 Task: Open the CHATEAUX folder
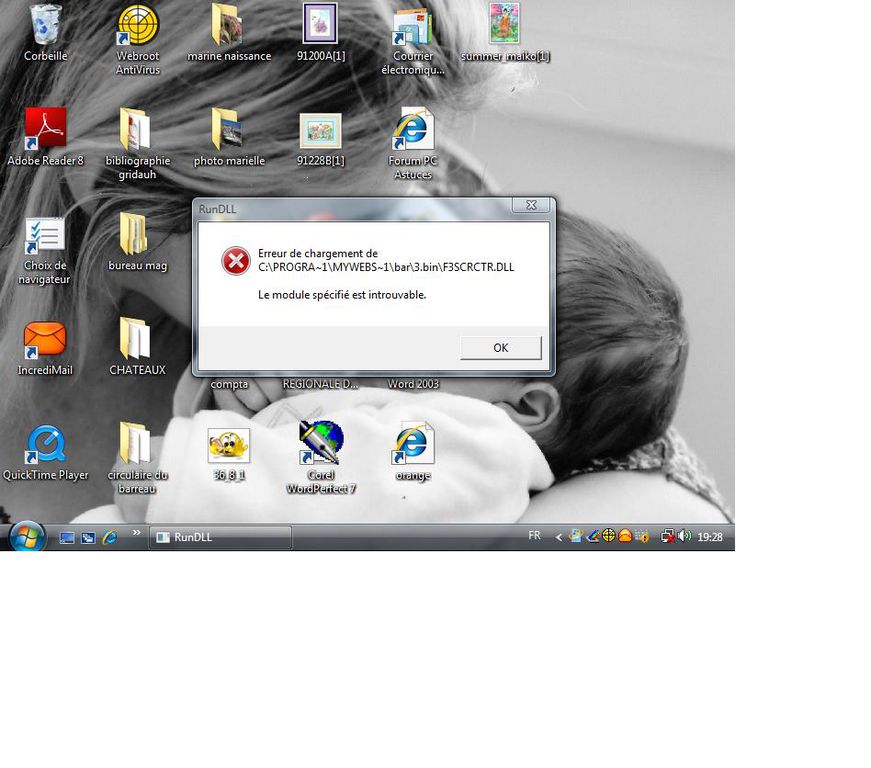[x=136, y=340]
